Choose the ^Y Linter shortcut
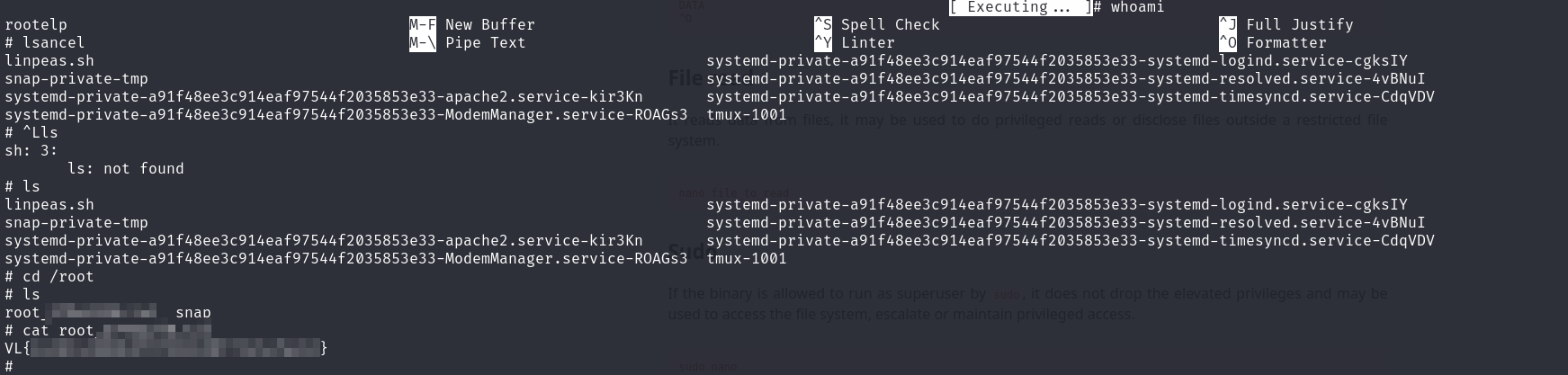Image resolution: width=1568 pixels, height=375 pixels. pos(855,42)
